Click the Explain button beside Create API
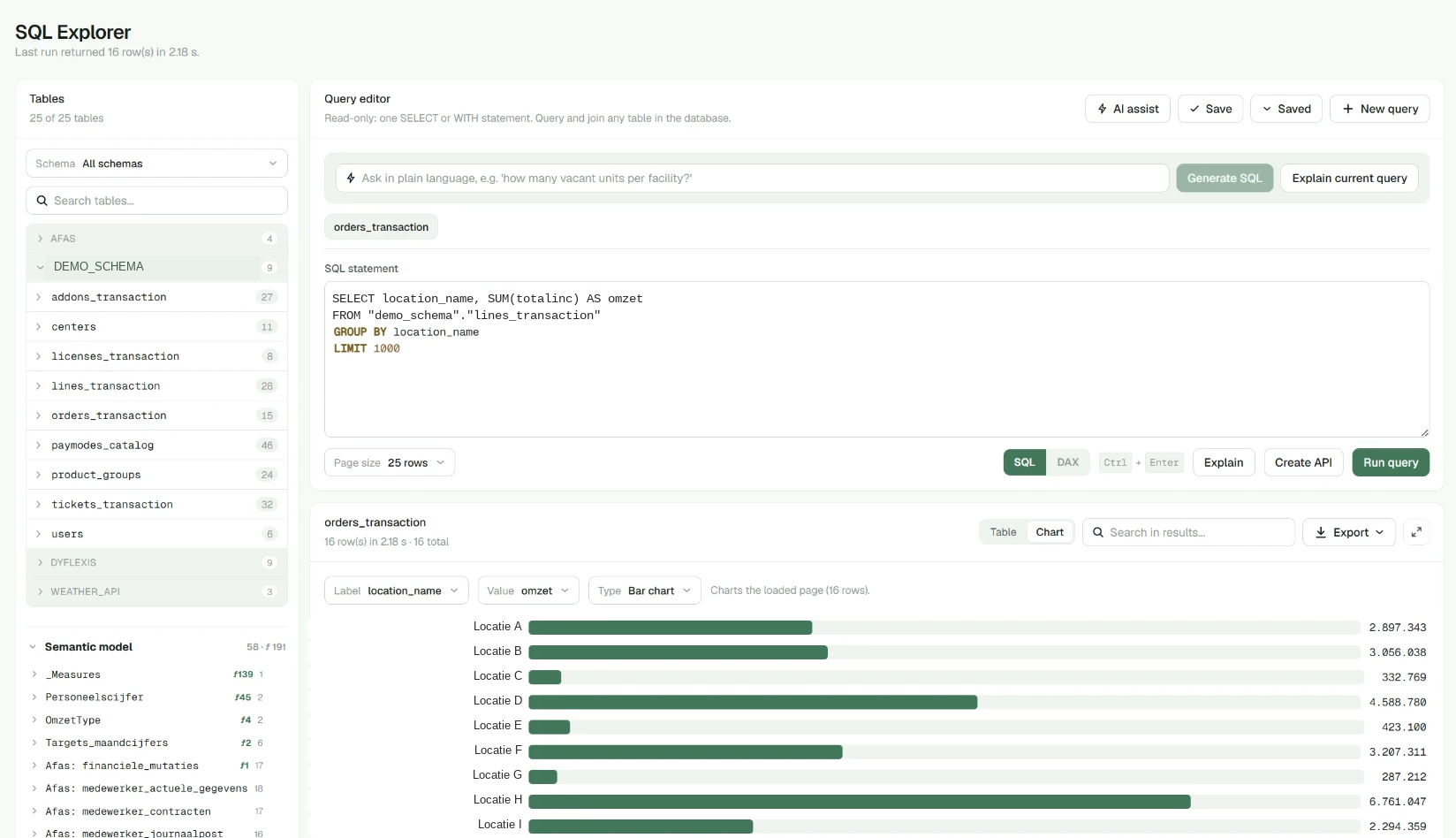The height and width of the screenshot is (838, 1456). pos(1224,462)
